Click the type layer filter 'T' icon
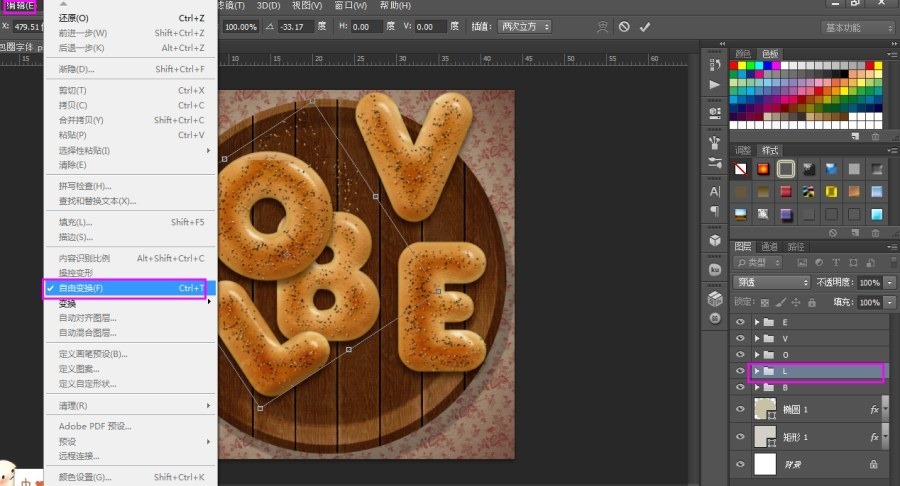 pyautogui.click(x=836, y=263)
